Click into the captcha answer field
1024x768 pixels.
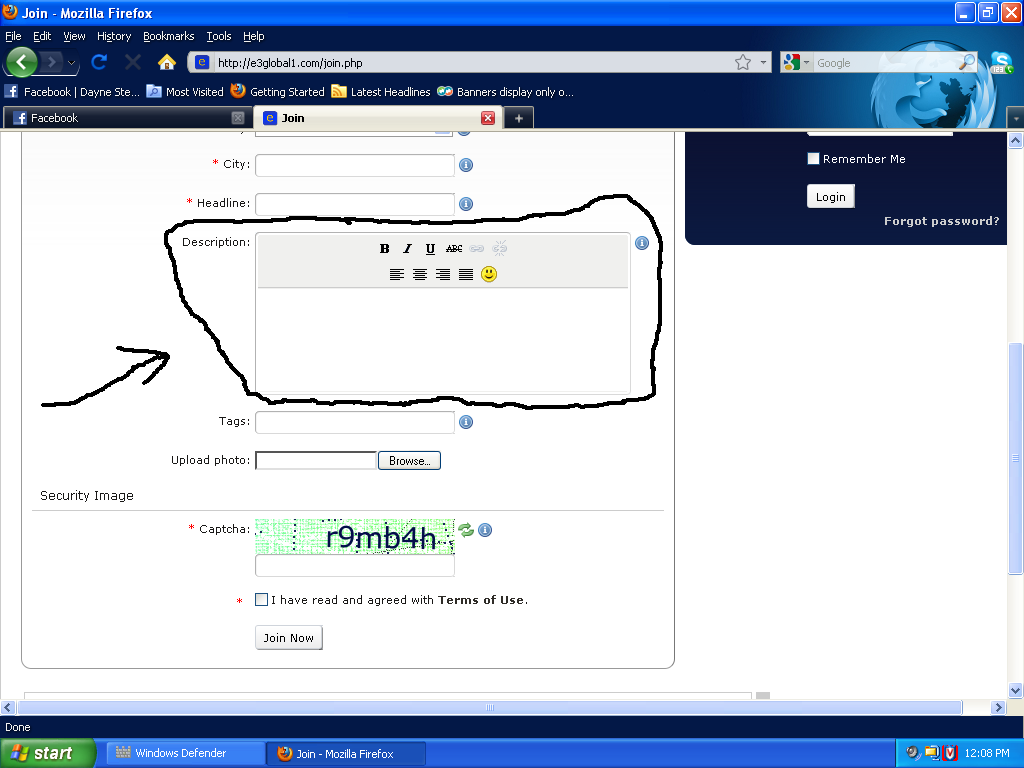coord(355,566)
